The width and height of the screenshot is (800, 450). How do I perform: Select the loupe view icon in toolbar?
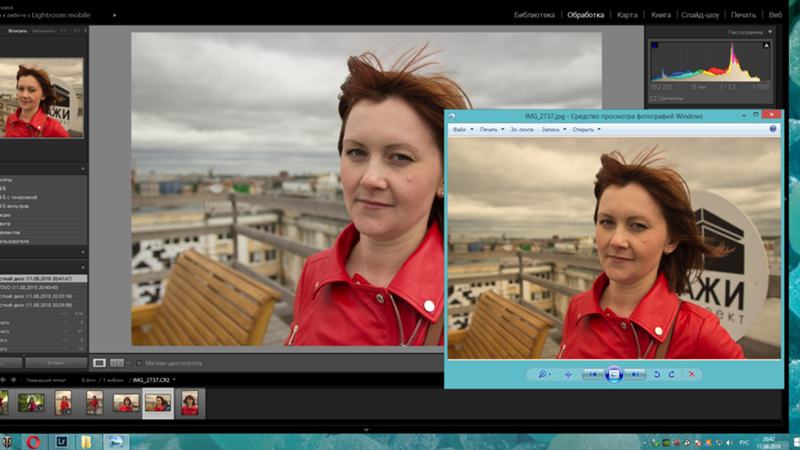pyautogui.click(x=99, y=363)
